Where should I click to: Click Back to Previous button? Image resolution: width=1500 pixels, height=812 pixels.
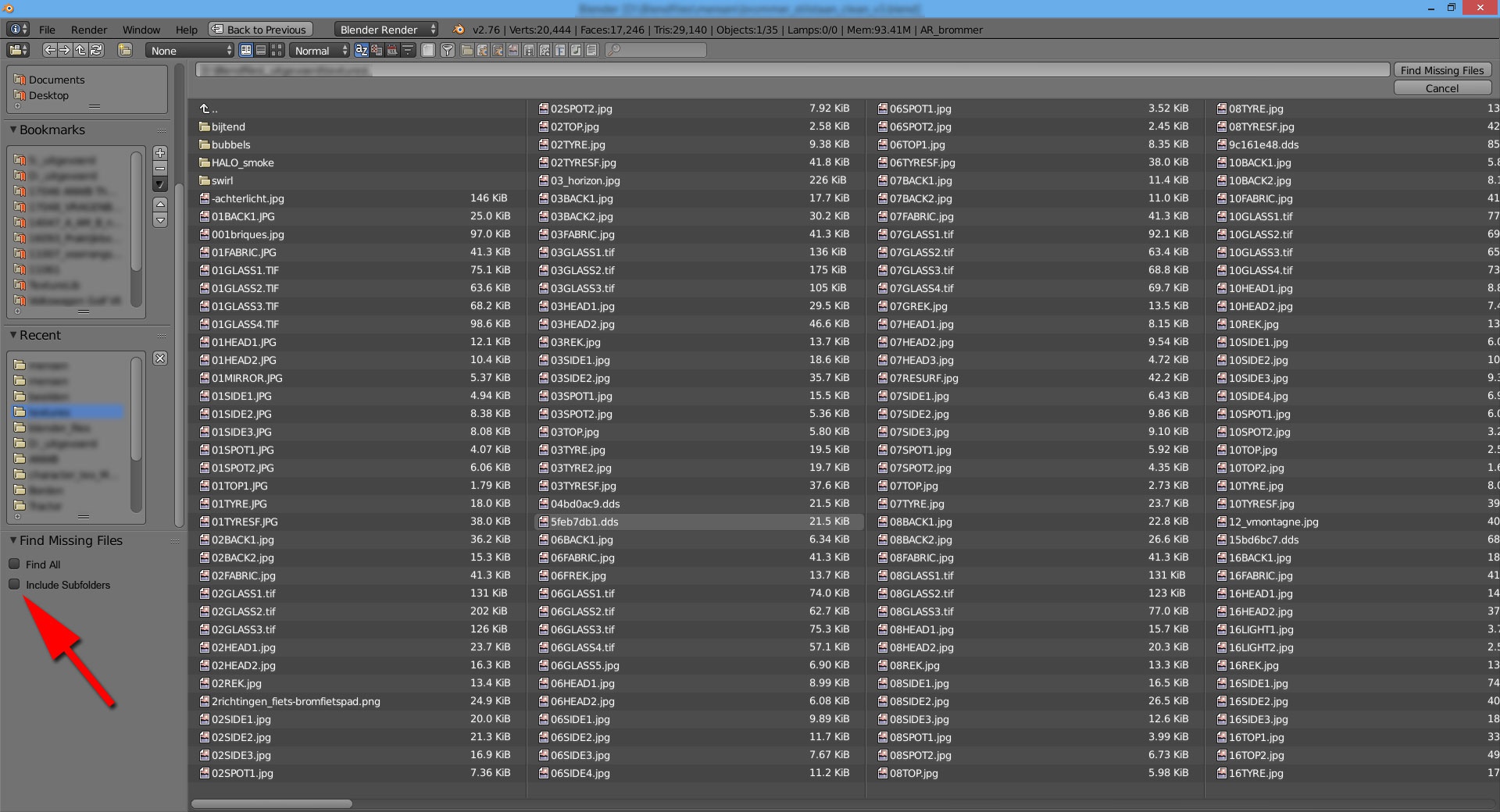click(260, 30)
